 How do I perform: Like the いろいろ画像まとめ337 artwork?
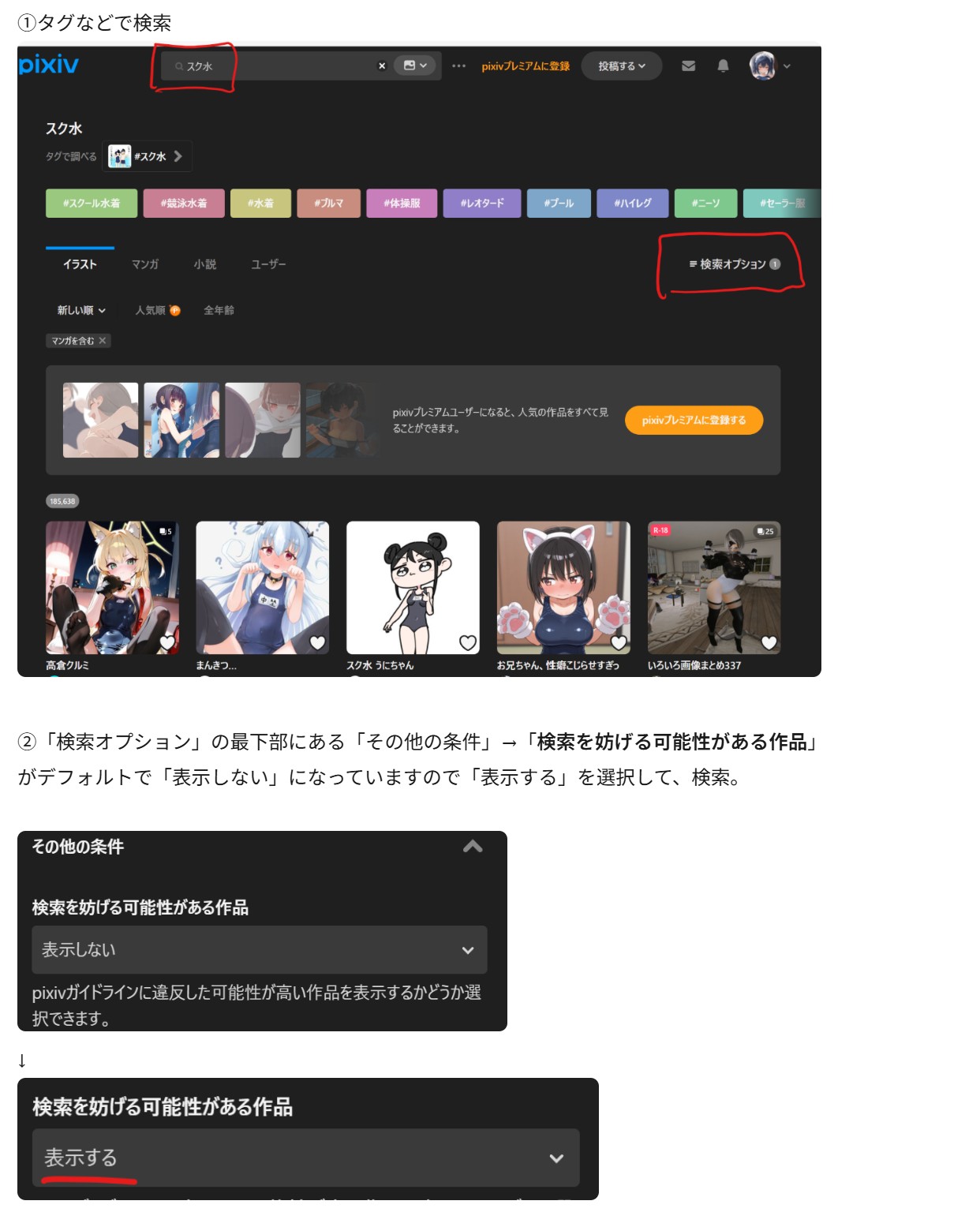coord(769,643)
